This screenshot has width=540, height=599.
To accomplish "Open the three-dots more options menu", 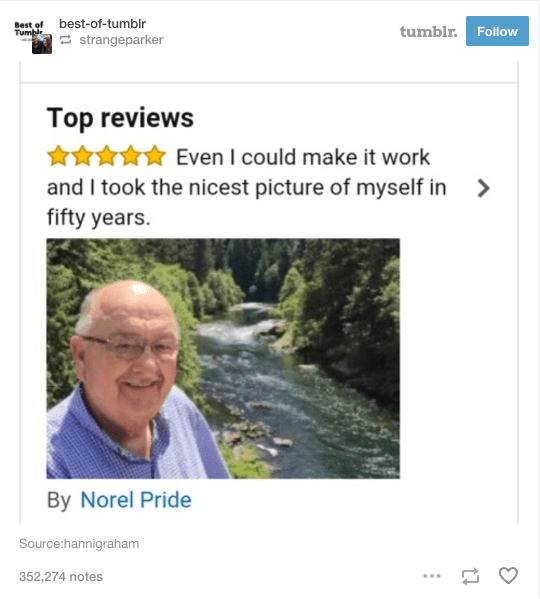I will coord(432,576).
